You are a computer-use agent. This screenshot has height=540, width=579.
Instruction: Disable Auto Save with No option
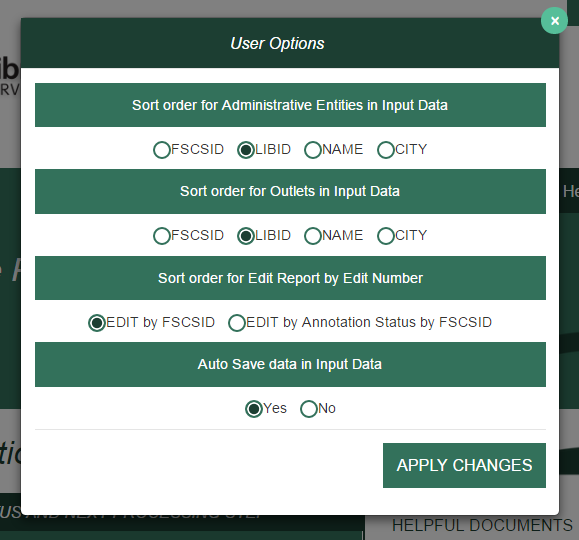[309, 409]
